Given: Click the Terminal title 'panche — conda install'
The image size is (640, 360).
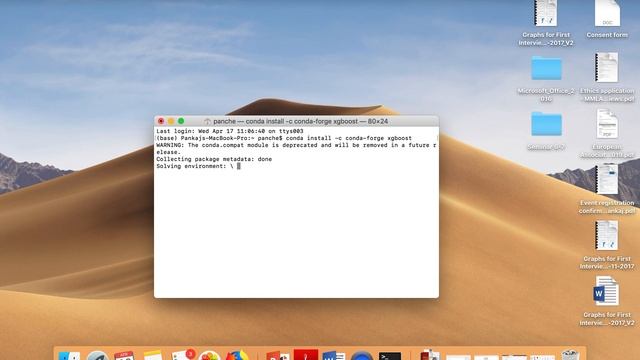Looking at the screenshot, I should [x=300, y=121].
